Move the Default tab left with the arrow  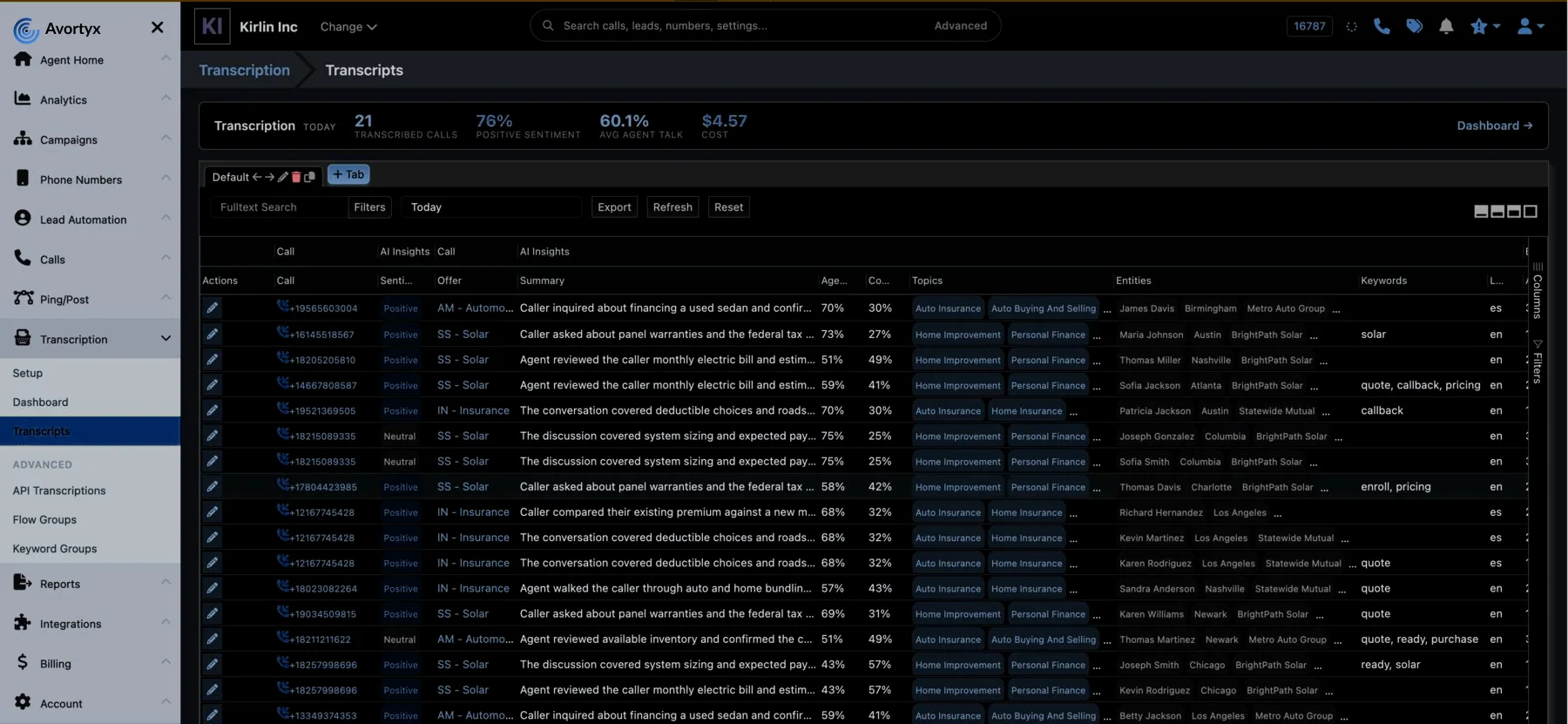[x=257, y=177]
